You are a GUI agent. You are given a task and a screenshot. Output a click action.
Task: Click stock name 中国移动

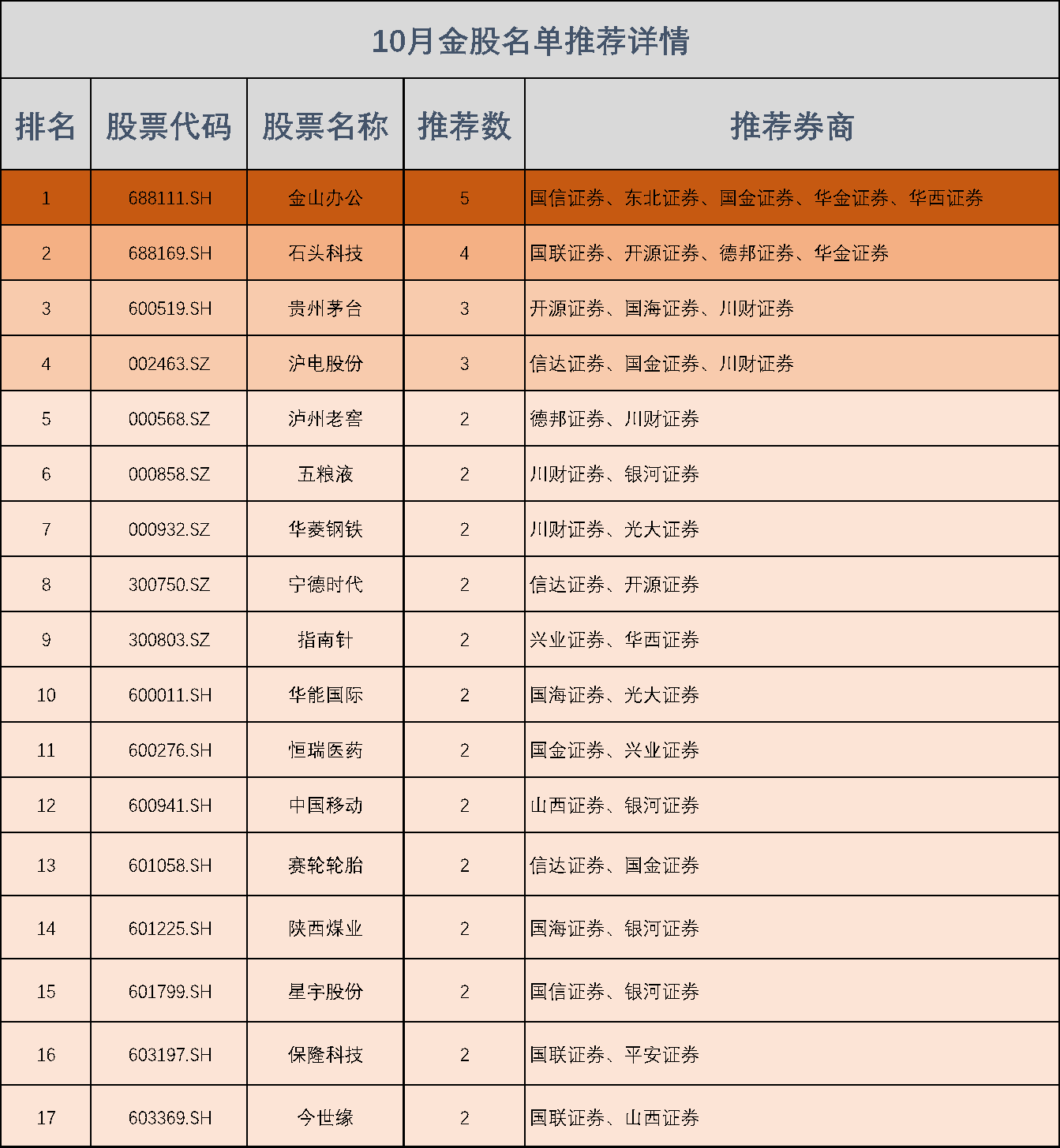click(325, 806)
